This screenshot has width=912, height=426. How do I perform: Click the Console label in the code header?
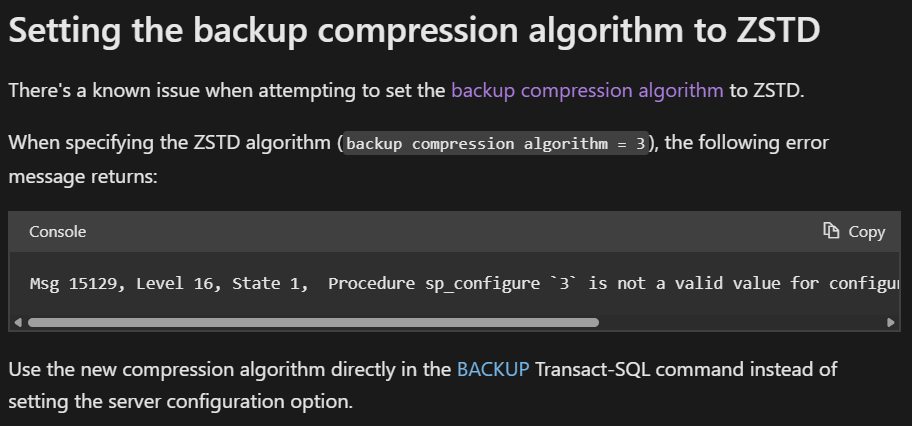coord(58,232)
